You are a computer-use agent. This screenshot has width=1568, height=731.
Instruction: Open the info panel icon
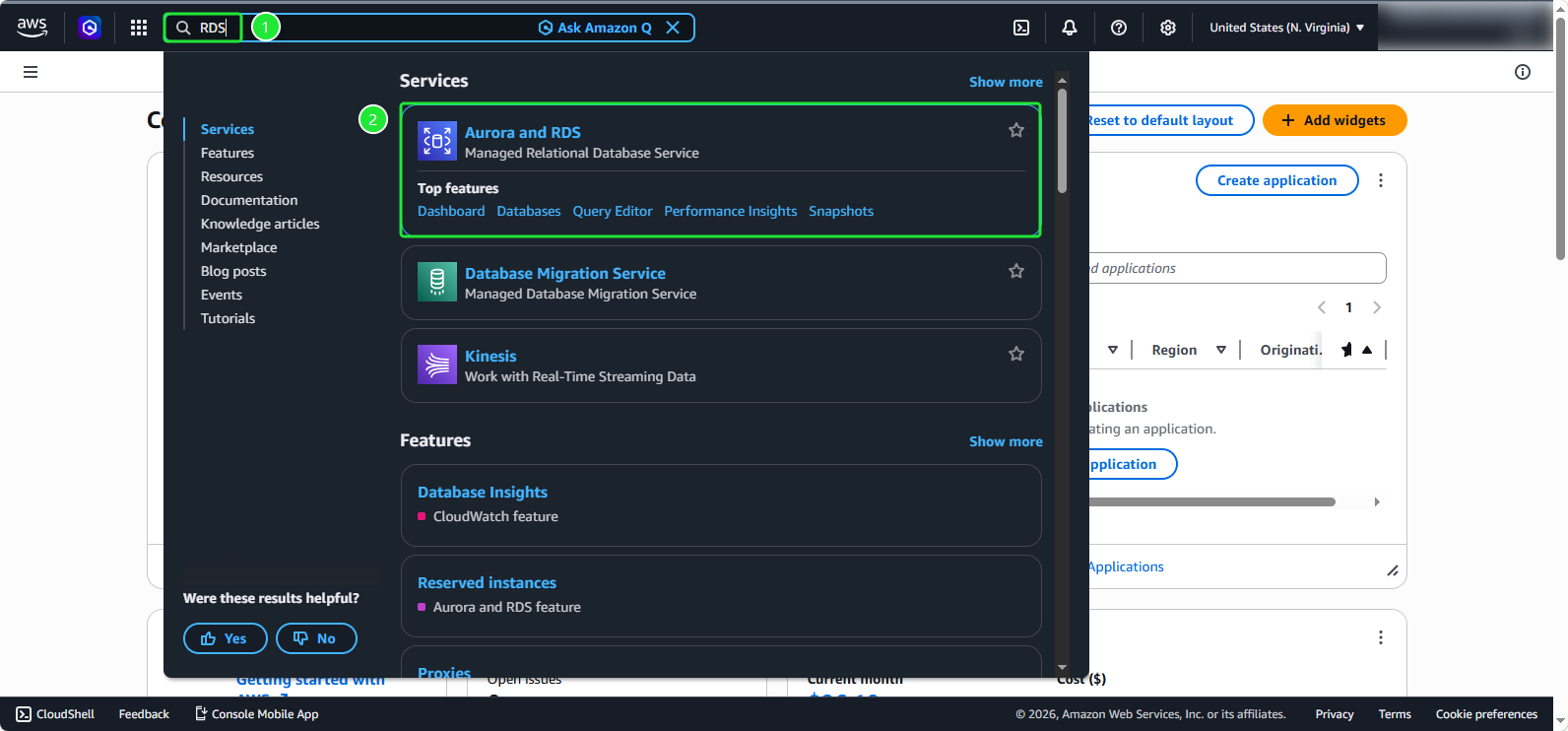point(1523,72)
